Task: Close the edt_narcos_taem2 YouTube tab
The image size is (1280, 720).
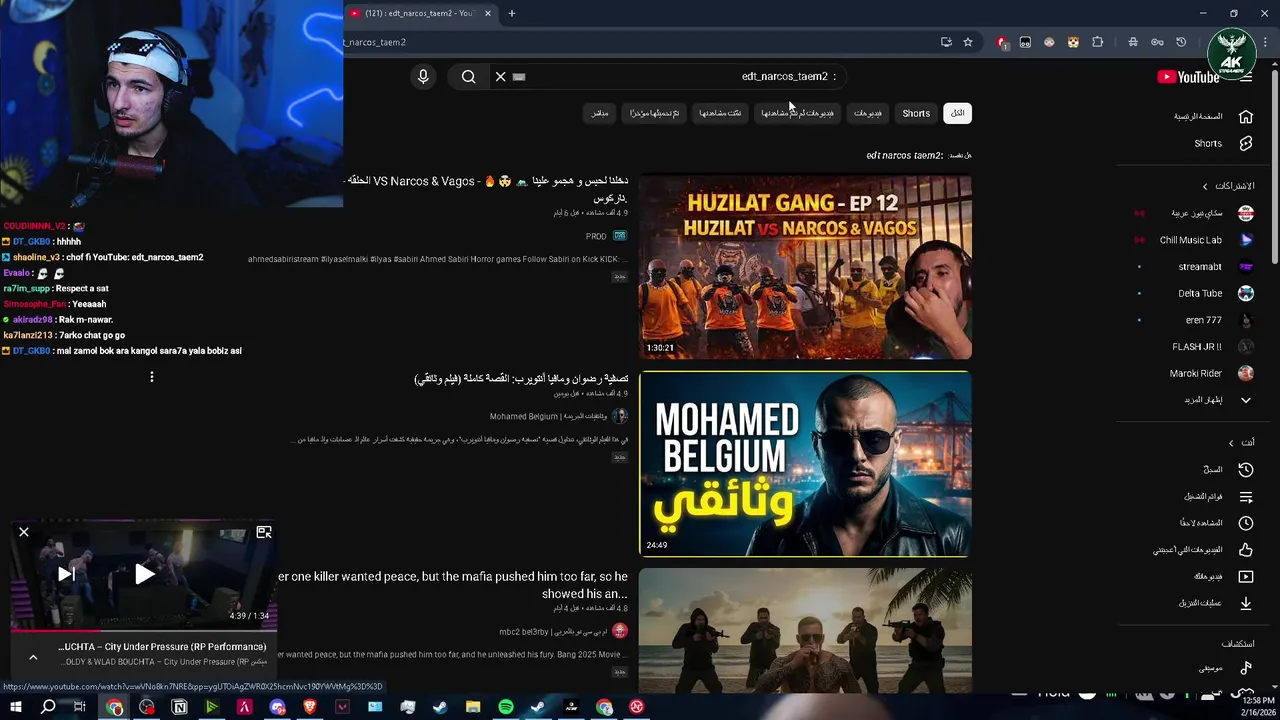Action: click(488, 13)
